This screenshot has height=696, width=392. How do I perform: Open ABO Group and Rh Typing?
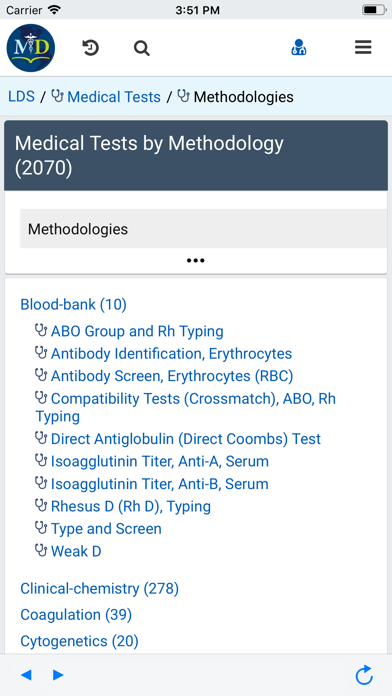click(137, 331)
